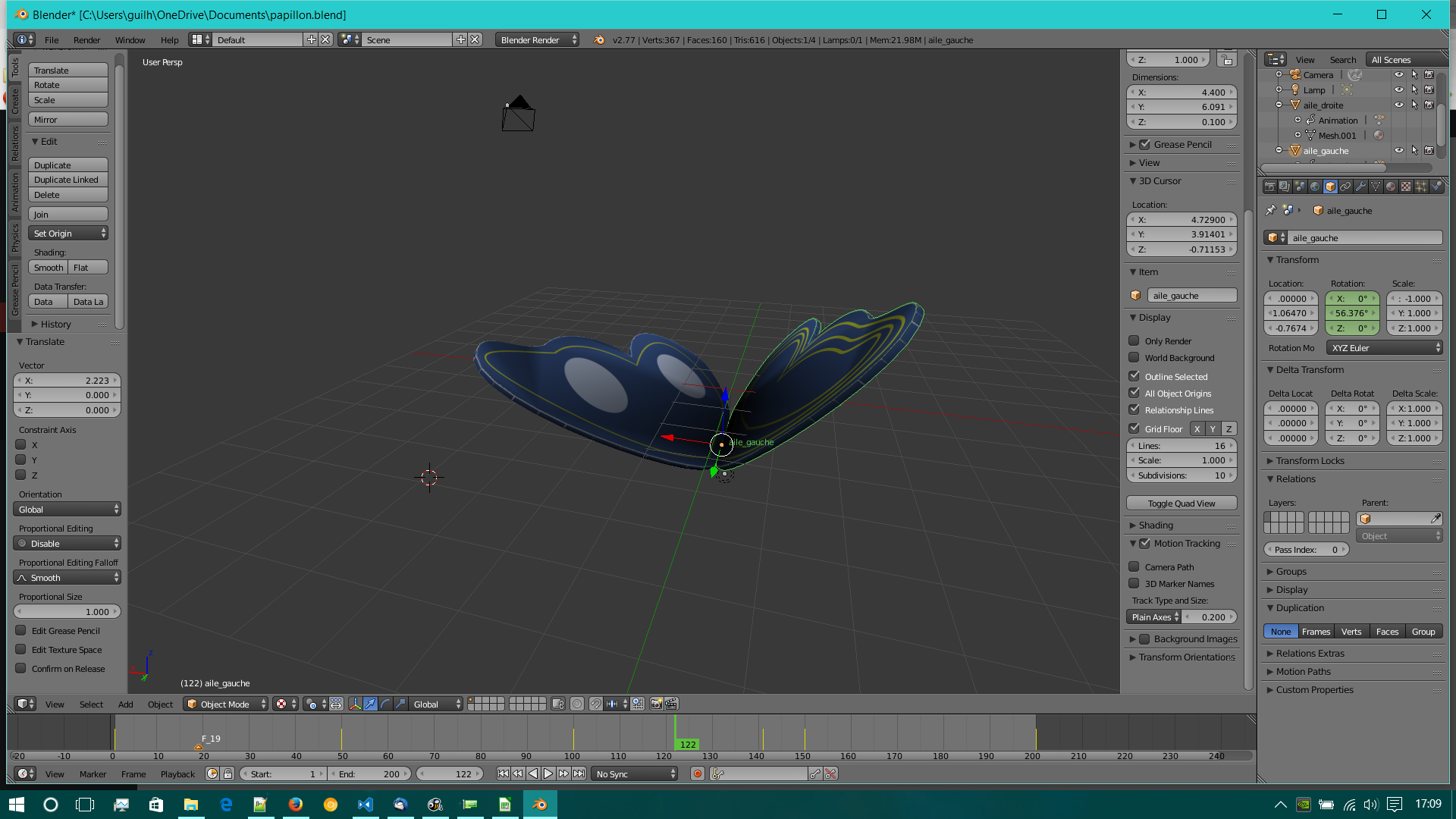This screenshot has height=819, width=1456.
Task: Open the Playback menu in timeline
Action: tap(177, 774)
